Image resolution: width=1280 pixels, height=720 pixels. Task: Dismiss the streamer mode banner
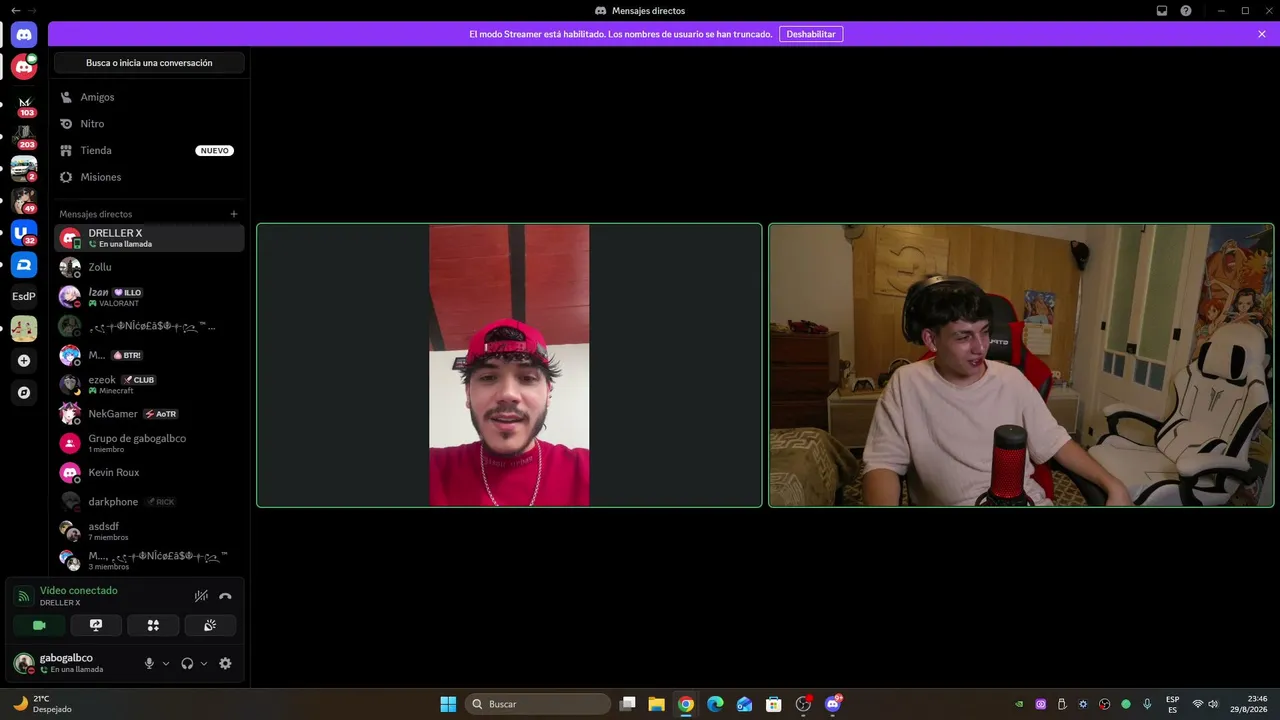1262,34
